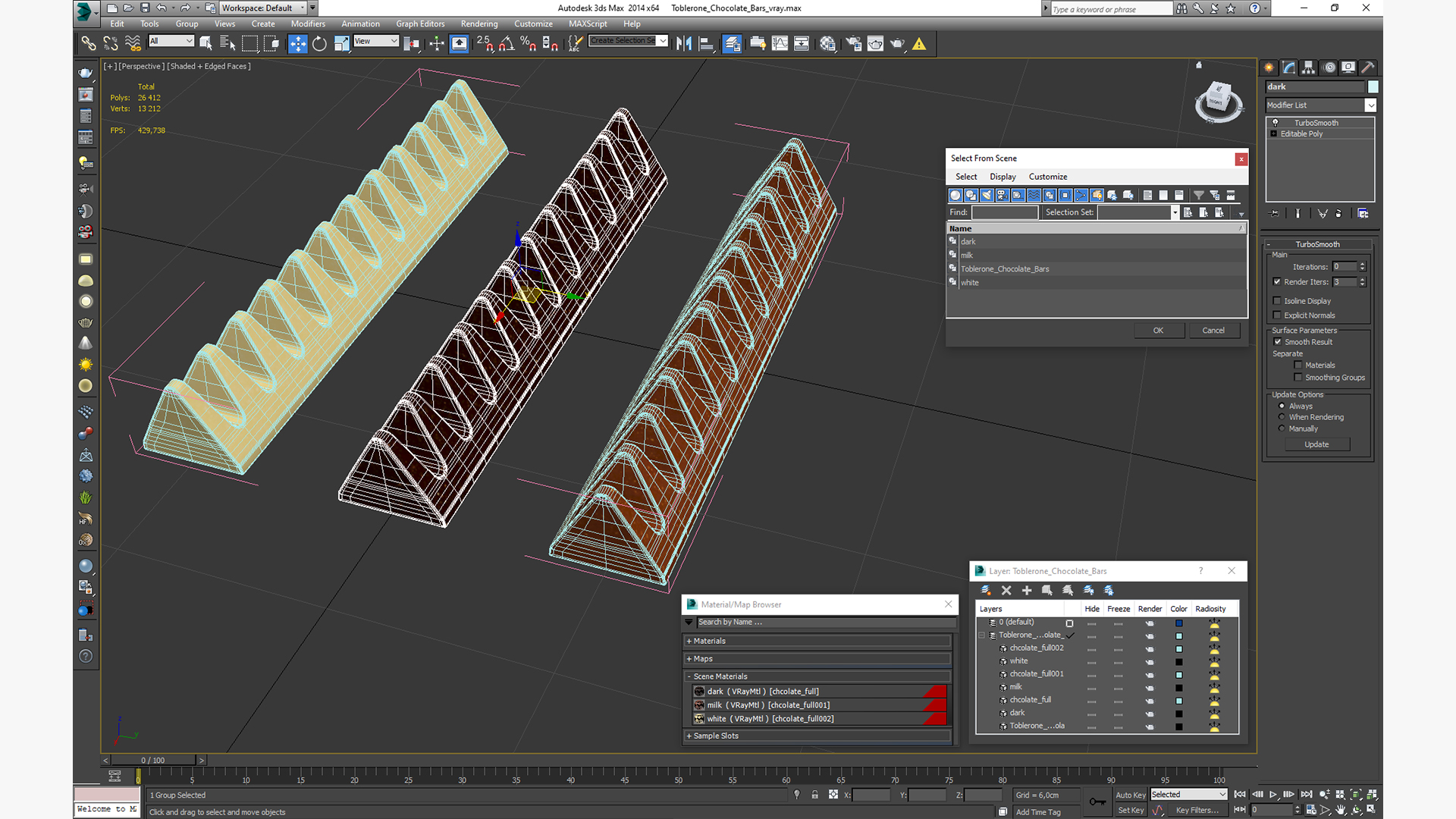Enable Explicit Normals checkbox
The height and width of the screenshot is (819, 1456).
tap(1277, 315)
